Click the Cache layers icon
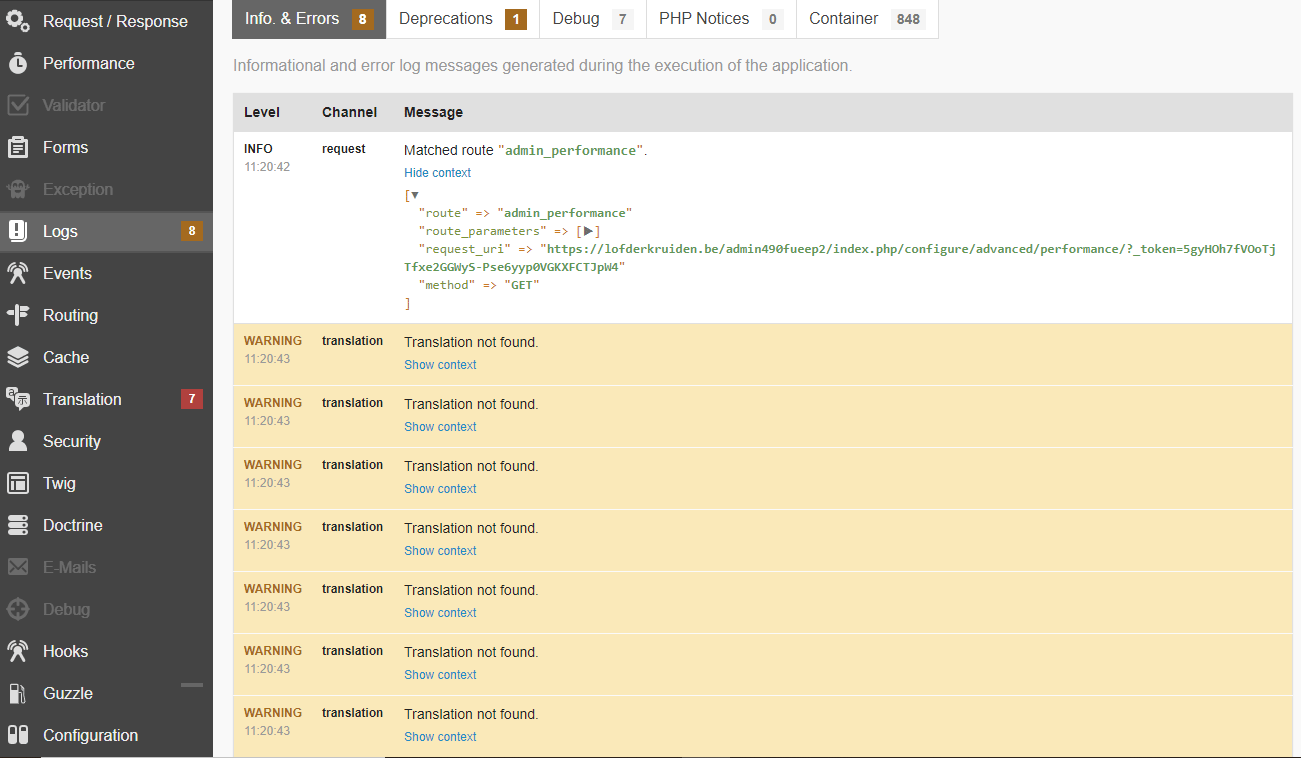 click(18, 357)
